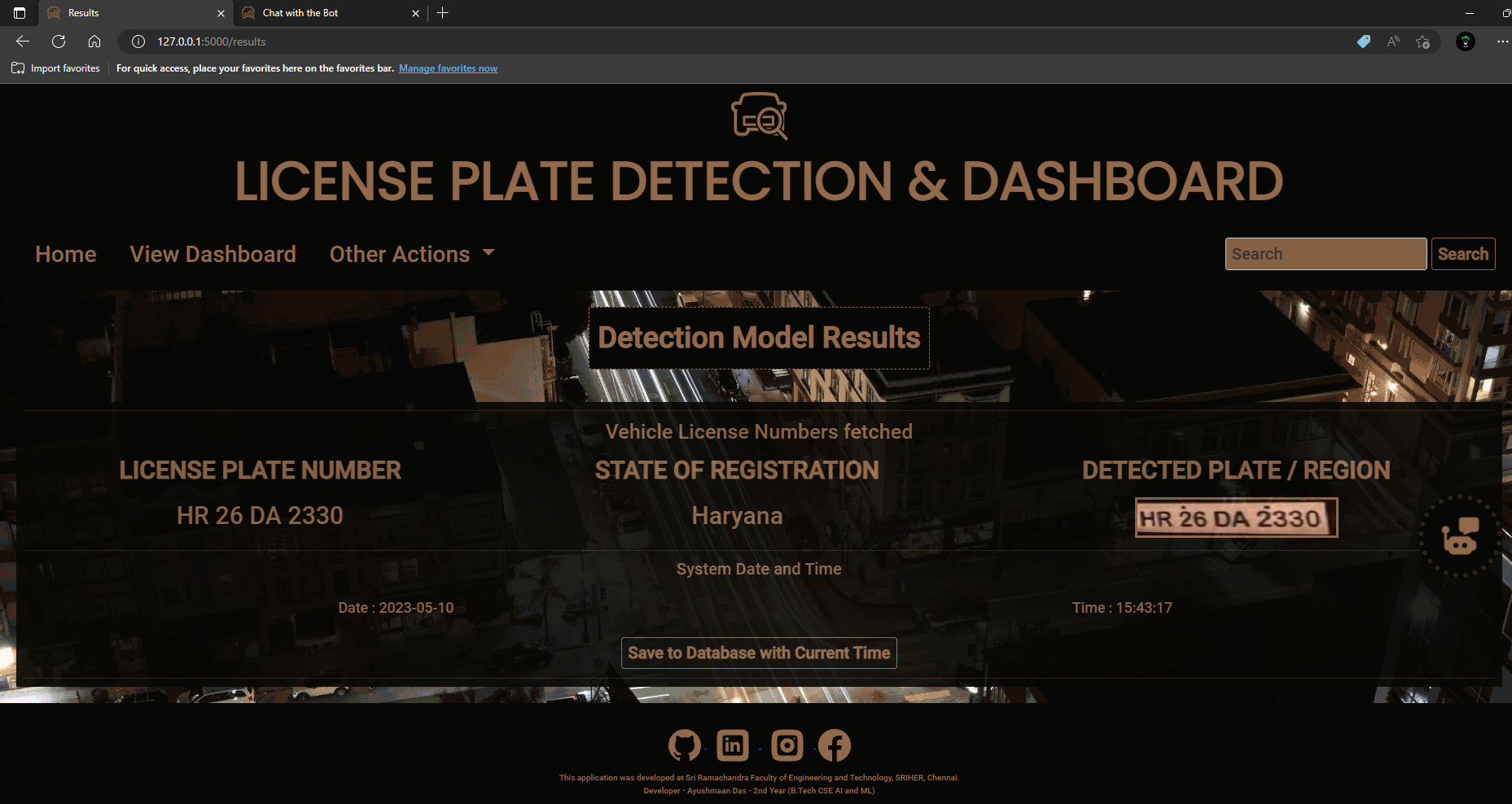The image size is (1512, 804).
Task: Refresh the Results page
Action: 58,42
